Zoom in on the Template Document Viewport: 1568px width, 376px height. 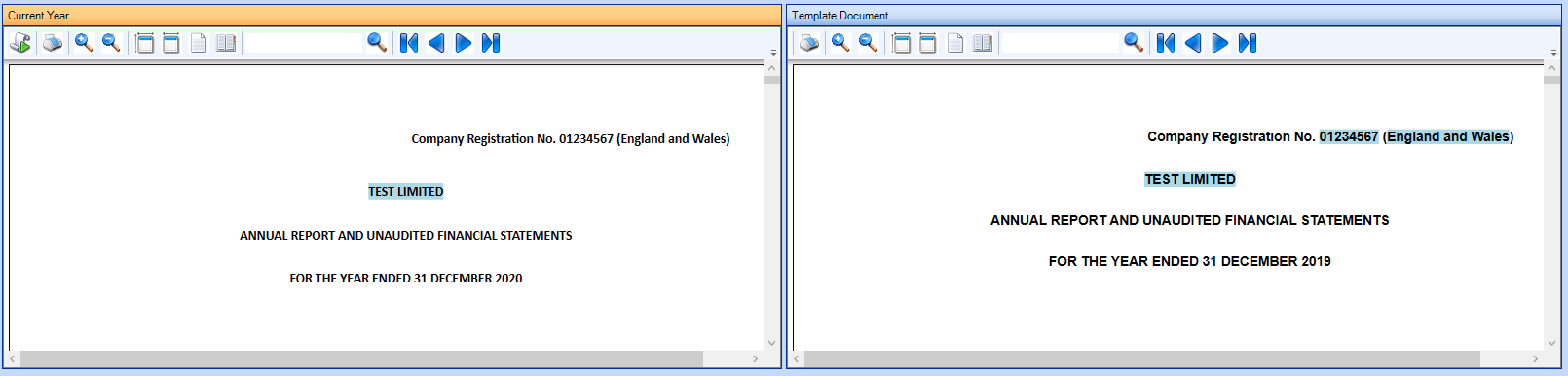coord(840,43)
